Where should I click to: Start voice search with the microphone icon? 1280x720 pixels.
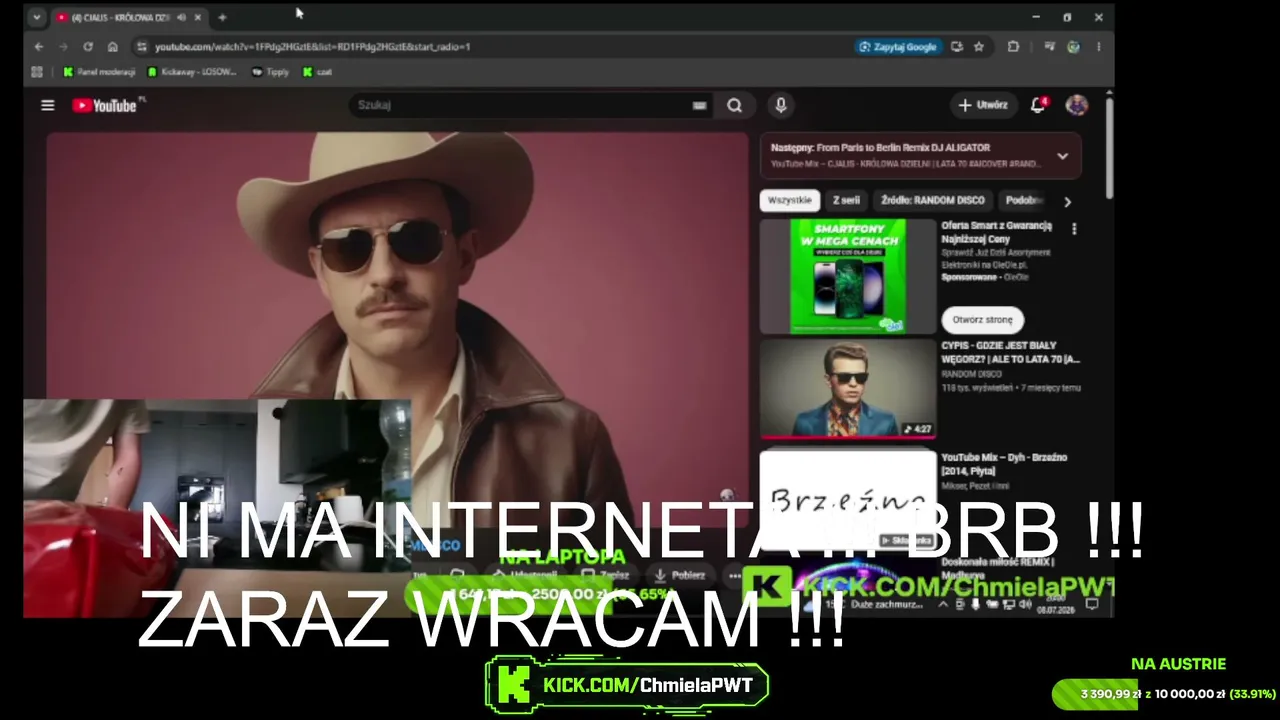tap(781, 105)
